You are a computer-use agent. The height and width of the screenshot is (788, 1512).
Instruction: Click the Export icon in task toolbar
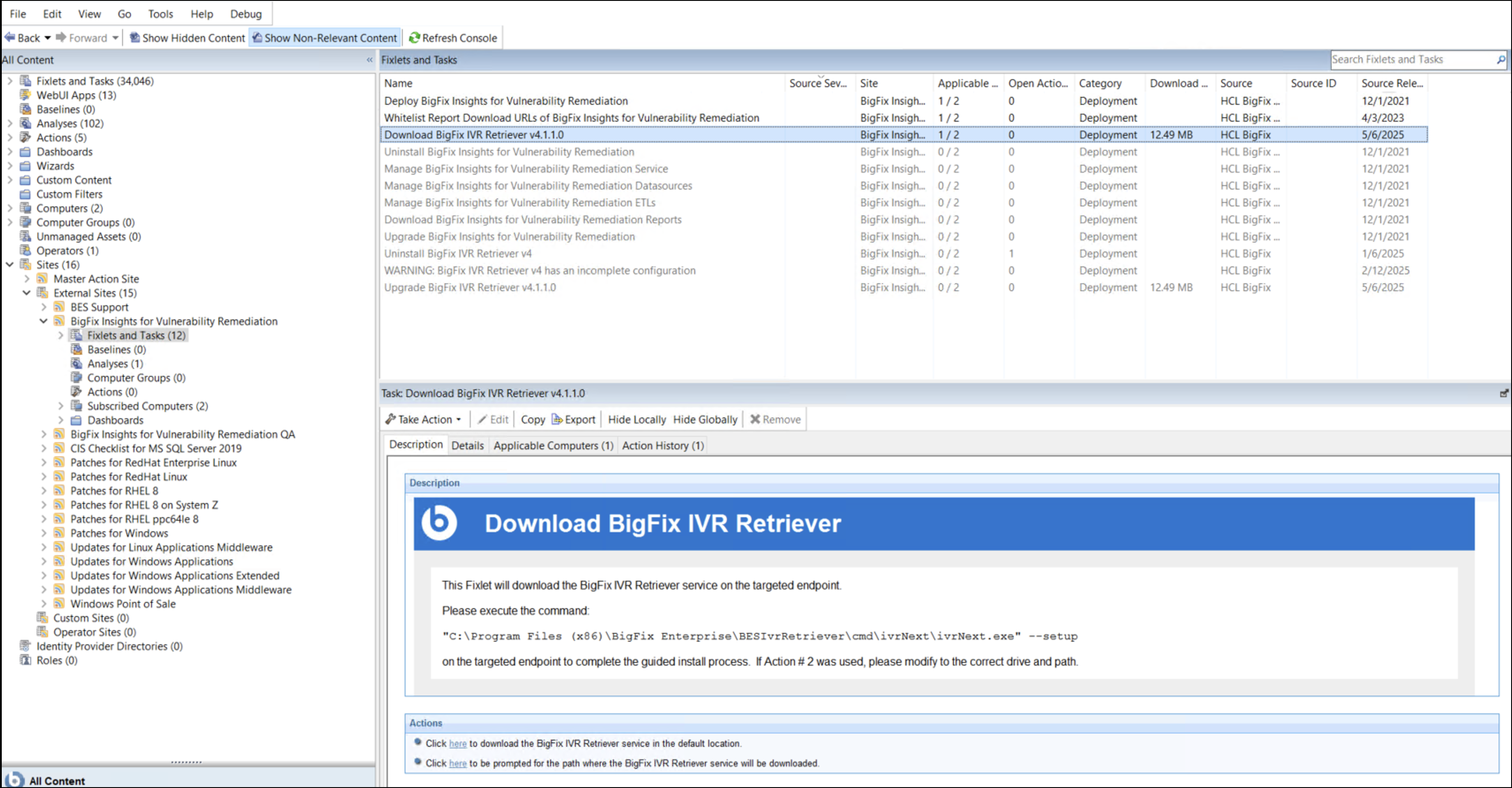[556, 419]
